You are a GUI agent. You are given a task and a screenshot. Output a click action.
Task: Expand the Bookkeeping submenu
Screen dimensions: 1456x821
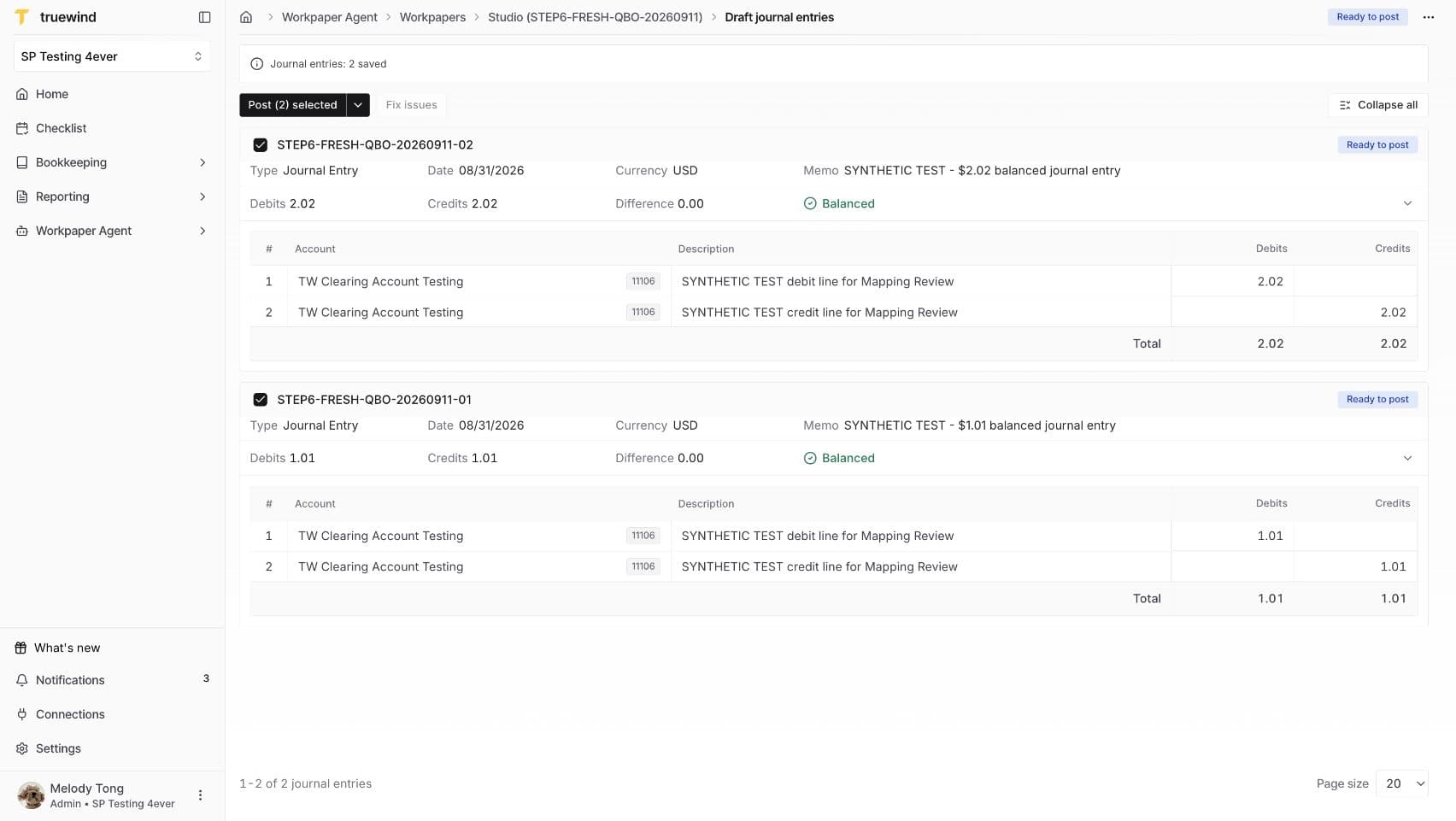[x=203, y=162]
